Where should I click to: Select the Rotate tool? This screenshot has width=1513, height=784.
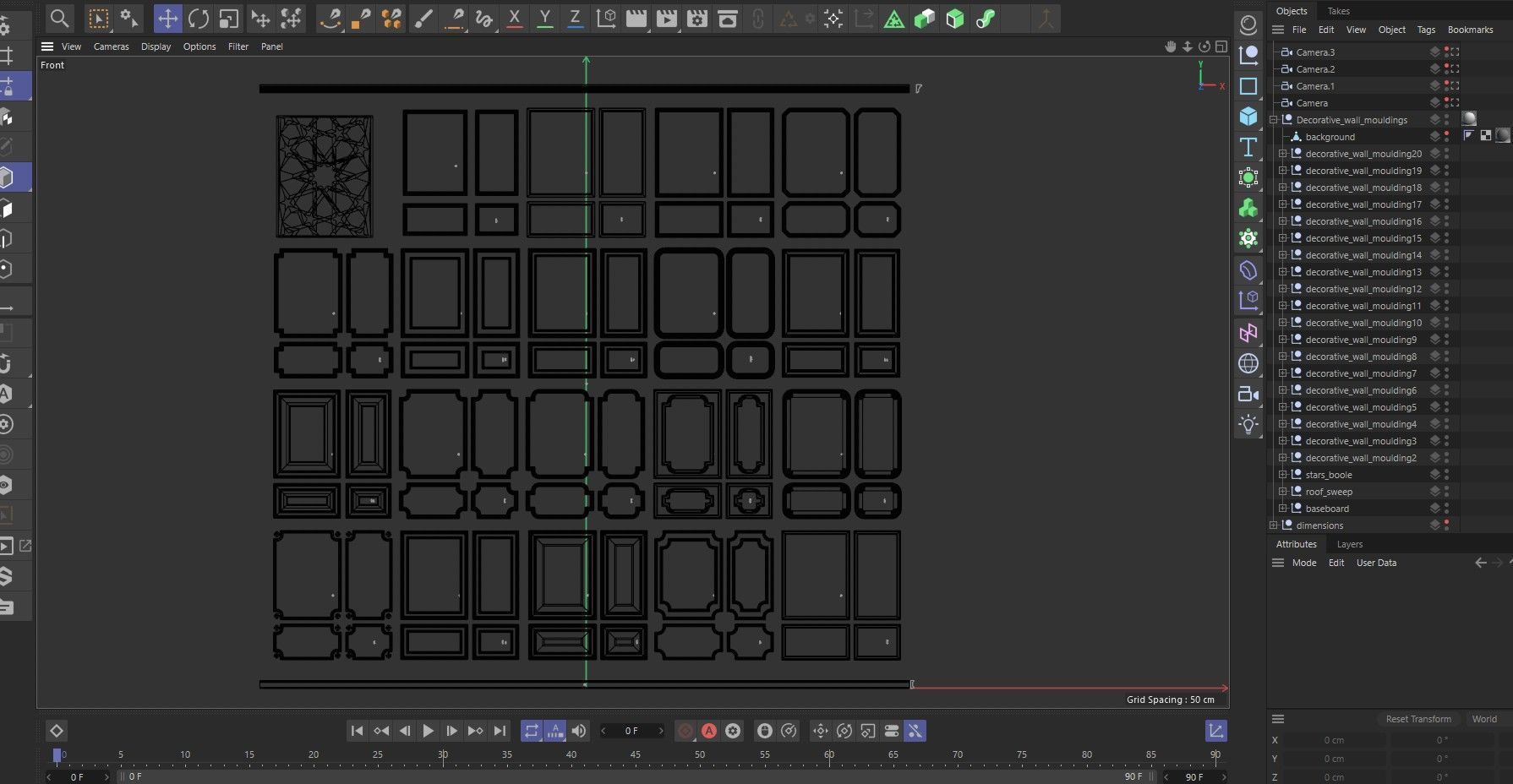(x=199, y=18)
